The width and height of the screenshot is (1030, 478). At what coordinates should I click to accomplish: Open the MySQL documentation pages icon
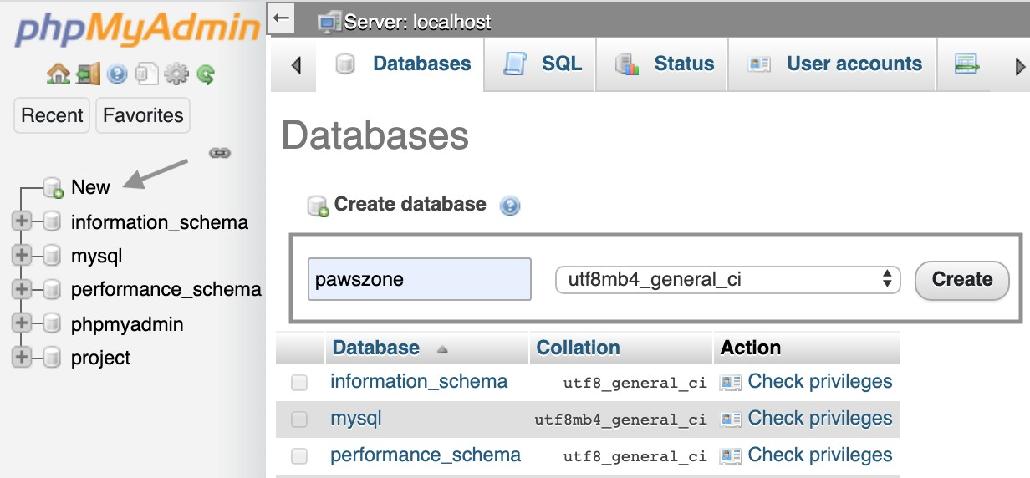click(x=146, y=75)
